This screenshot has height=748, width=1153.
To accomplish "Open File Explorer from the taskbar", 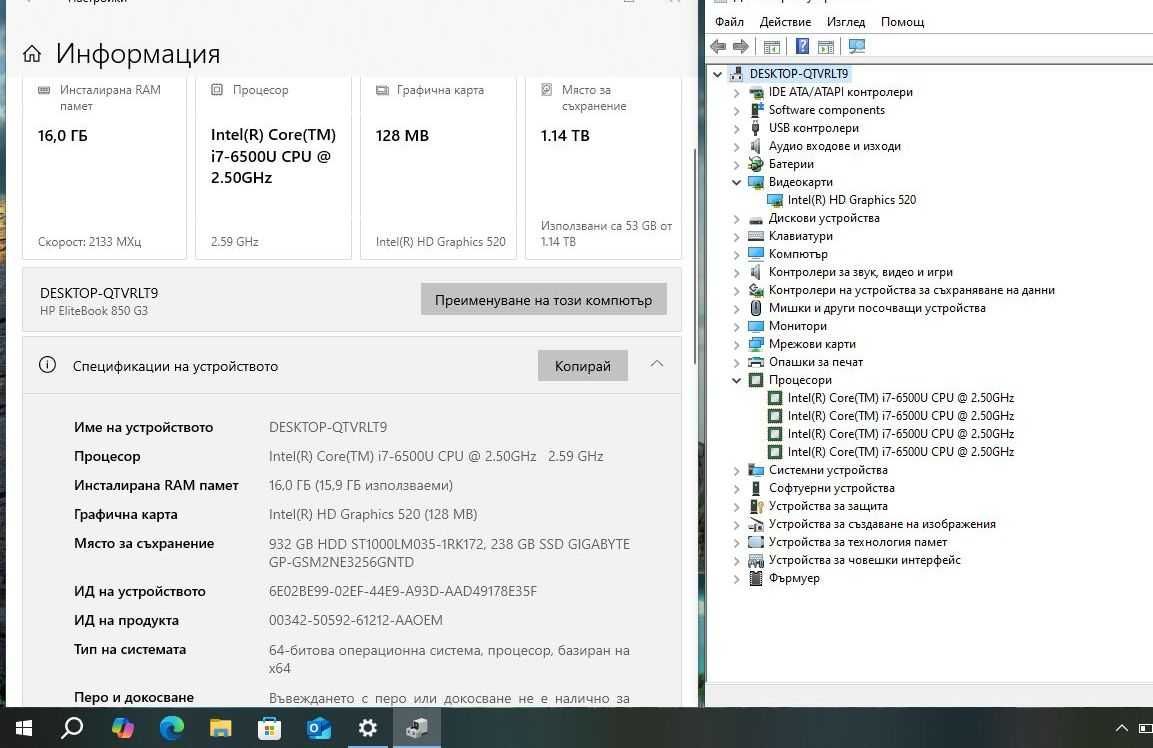I will tap(221, 728).
